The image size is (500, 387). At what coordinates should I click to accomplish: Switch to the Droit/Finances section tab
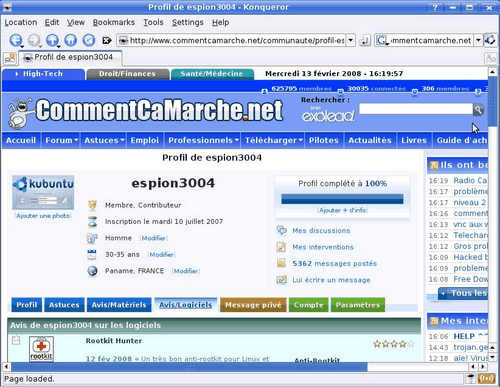click(127, 74)
